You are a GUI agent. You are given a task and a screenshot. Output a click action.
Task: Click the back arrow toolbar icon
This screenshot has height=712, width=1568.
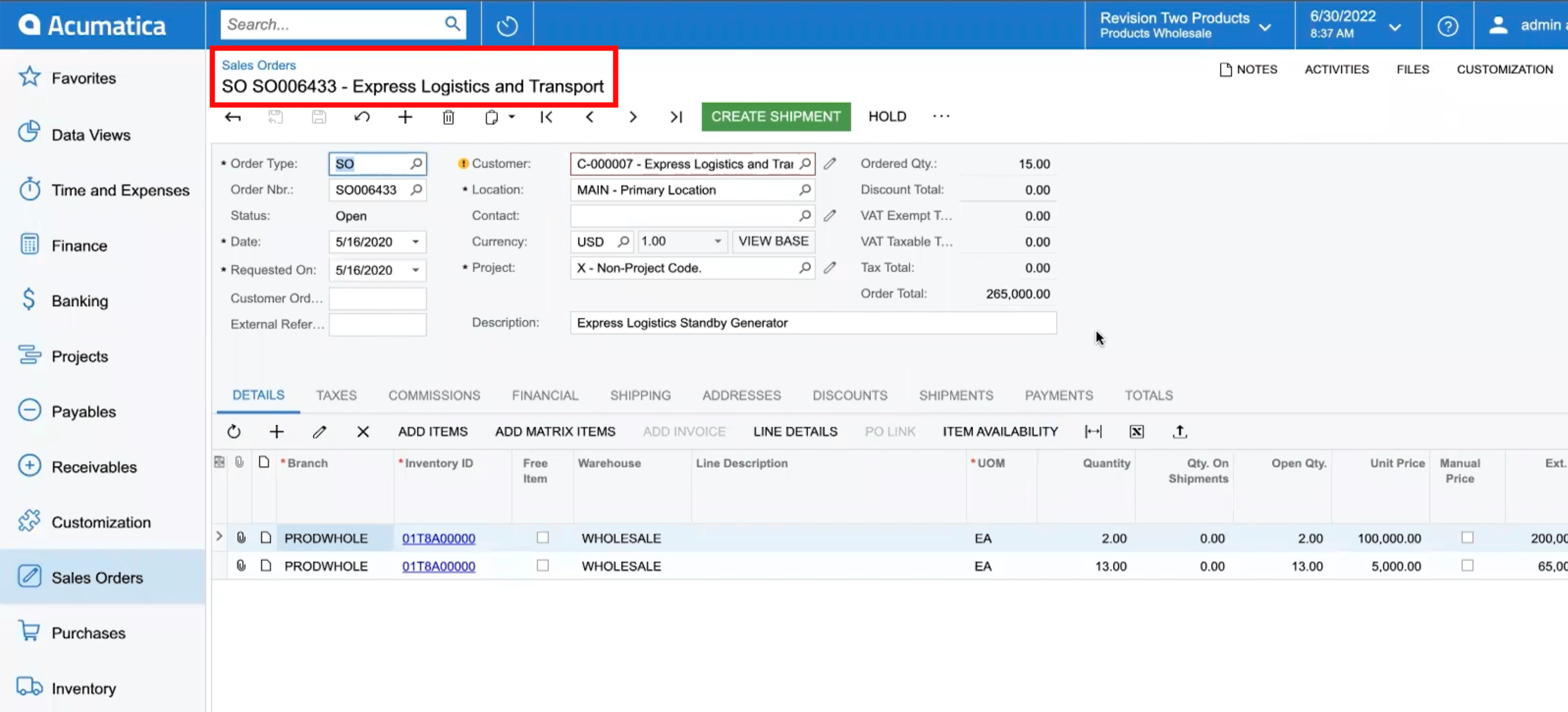(x=233, y=117)
